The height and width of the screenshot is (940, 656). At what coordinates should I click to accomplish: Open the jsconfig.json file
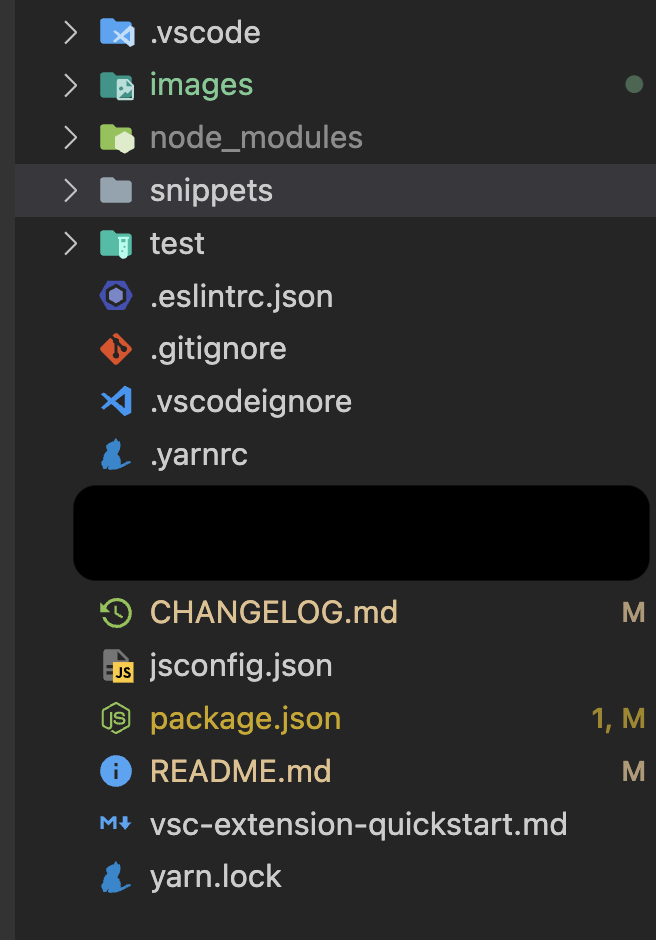point(240,666)
